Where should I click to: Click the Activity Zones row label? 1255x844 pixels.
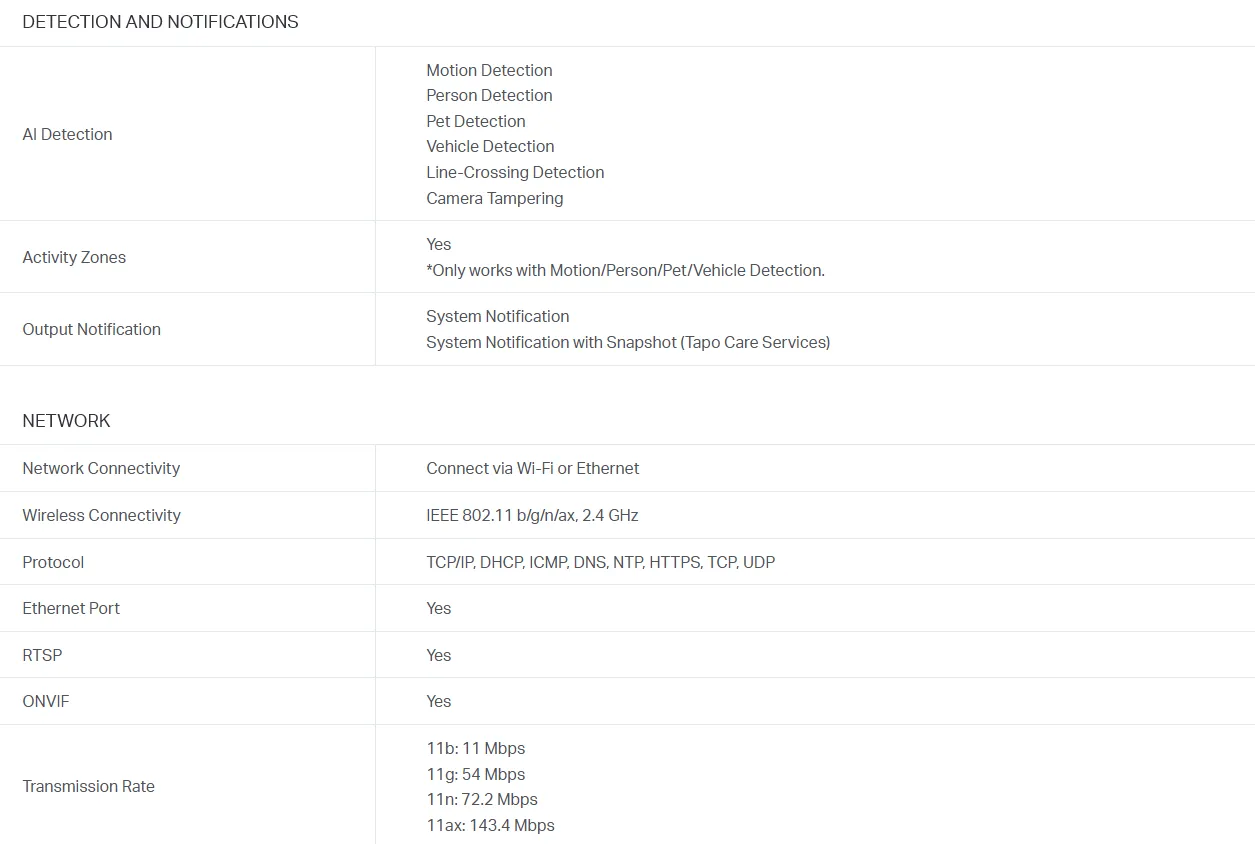pyautogui.click(x=74, y=257)
